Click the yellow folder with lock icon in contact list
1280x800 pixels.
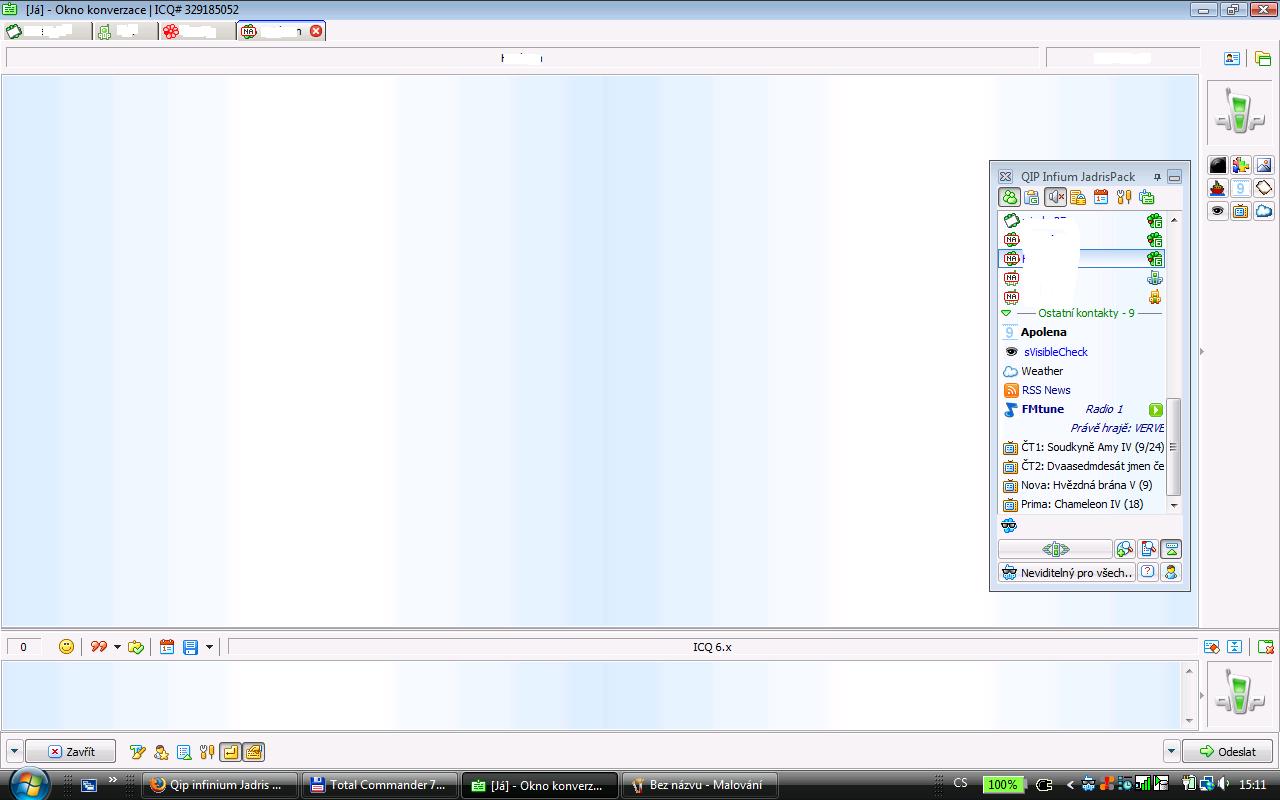[1078, 198]
